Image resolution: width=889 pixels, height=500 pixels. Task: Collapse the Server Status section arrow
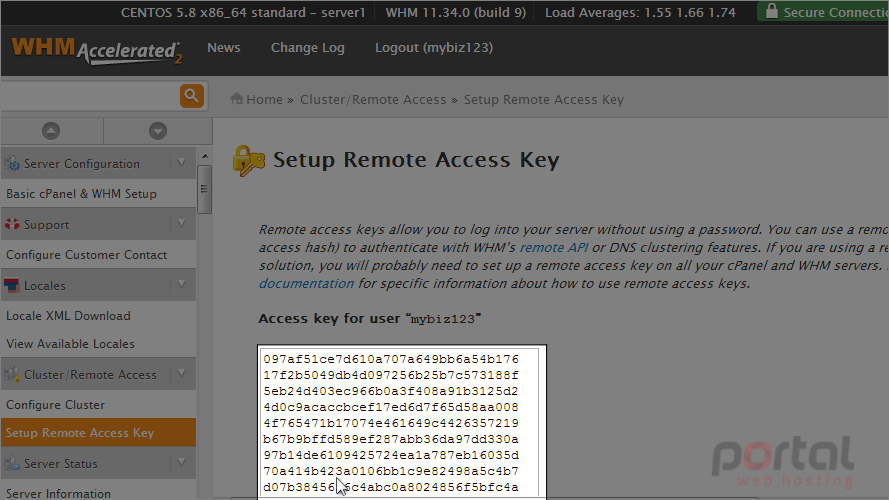[x=181, y=462]
